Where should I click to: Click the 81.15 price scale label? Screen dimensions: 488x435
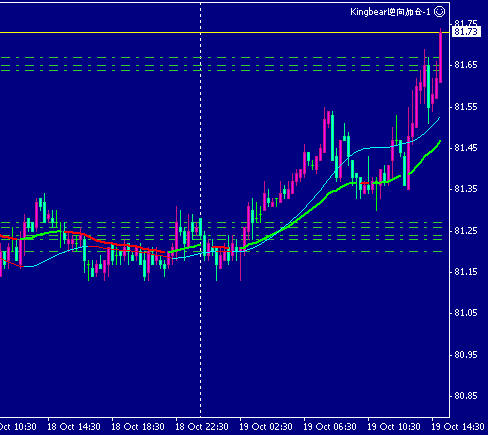pyautogui.click(x=466, y=272)
